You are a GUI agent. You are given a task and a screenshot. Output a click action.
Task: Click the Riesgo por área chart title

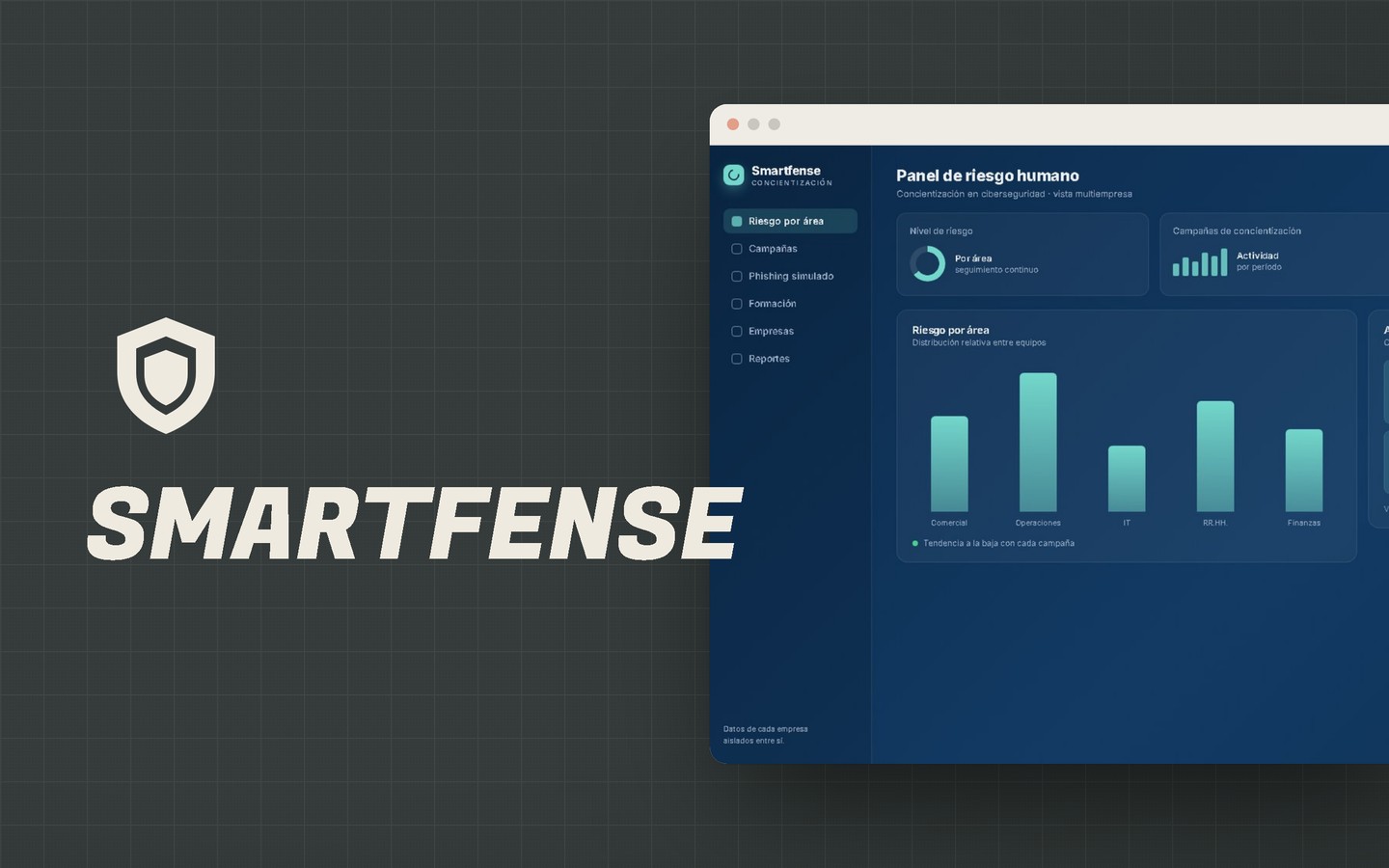pos(951,330)
